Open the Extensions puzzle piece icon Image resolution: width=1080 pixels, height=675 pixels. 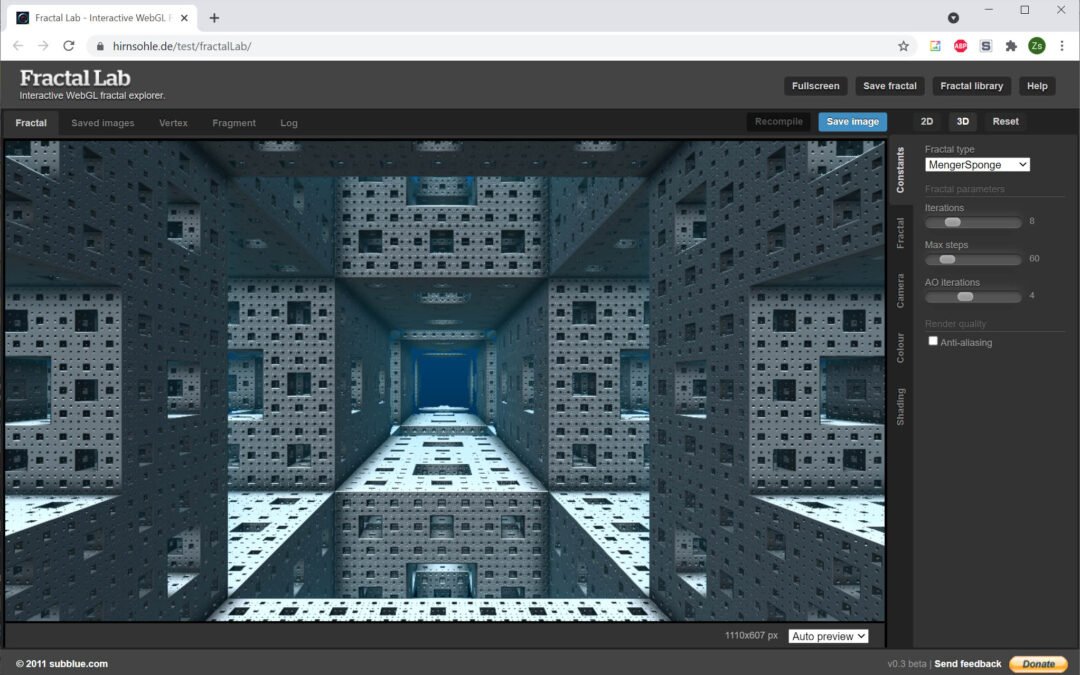tap(1011, 46)
